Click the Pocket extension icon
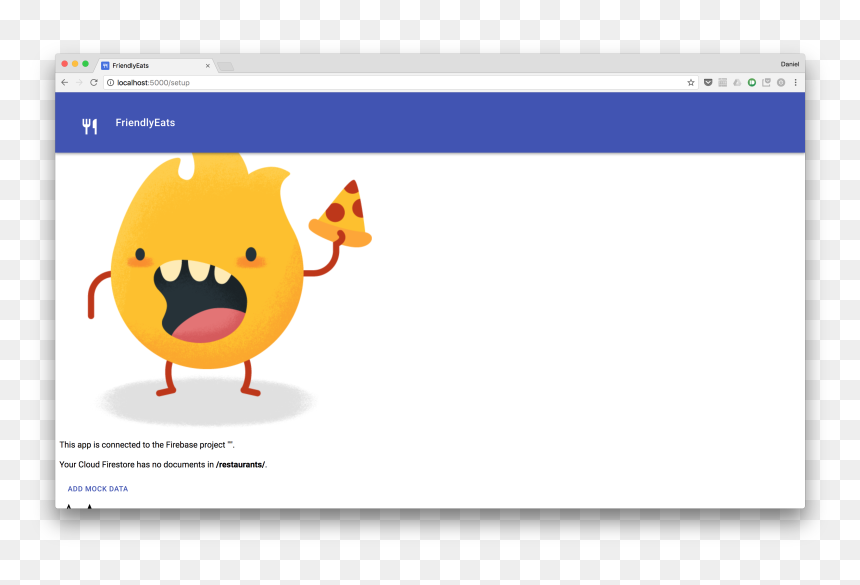 708,82
